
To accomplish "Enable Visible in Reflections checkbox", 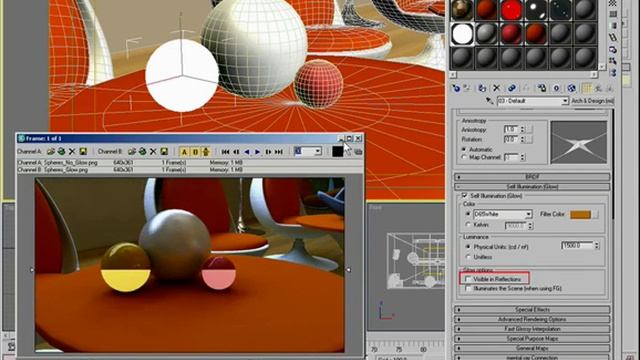I will click(468, 279).
